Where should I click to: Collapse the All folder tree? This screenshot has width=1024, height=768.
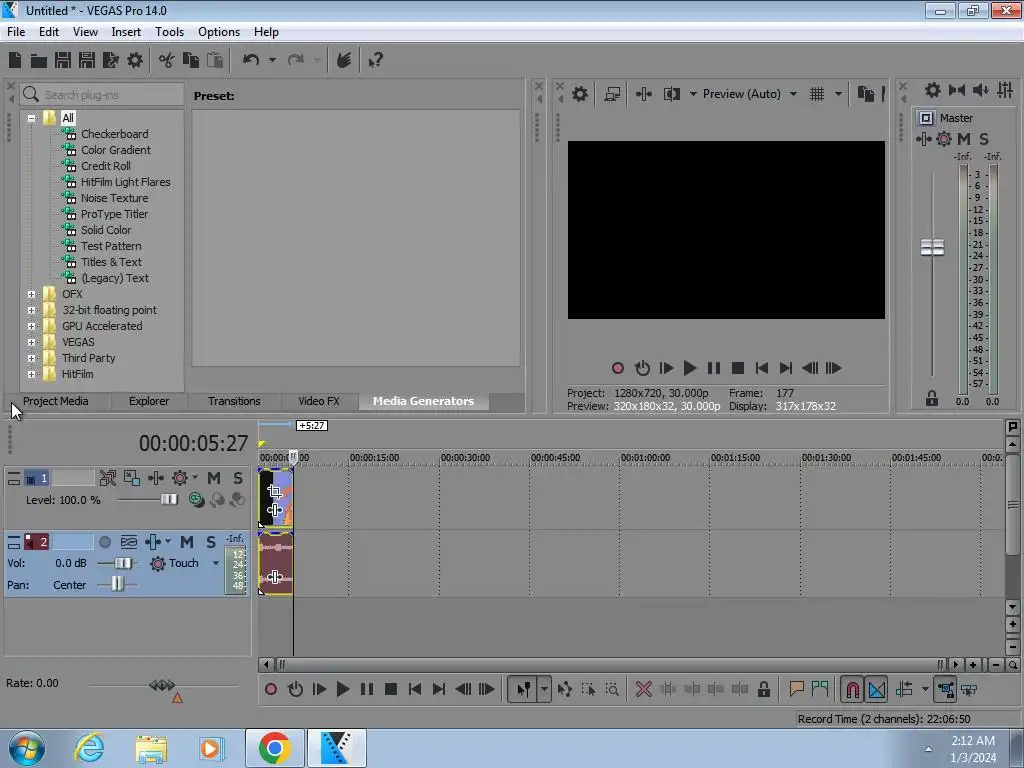[x=31, y=118]
